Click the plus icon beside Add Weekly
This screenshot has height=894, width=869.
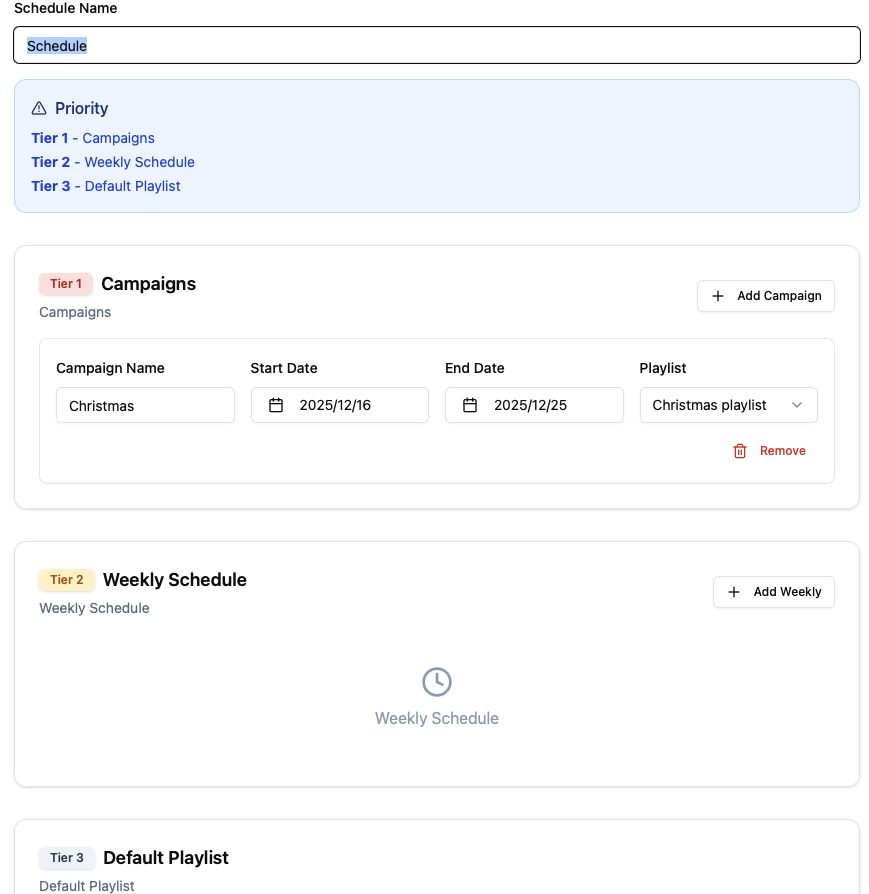click(734, 592)
